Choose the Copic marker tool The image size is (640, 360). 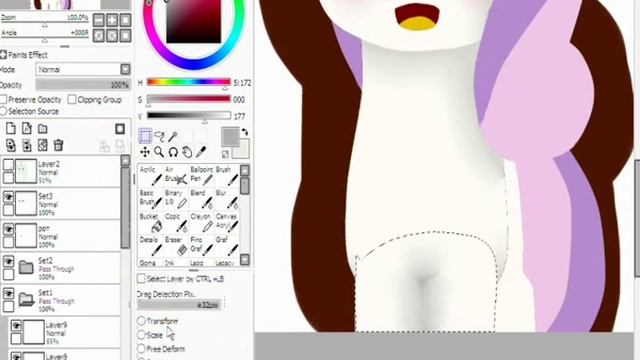176,222
